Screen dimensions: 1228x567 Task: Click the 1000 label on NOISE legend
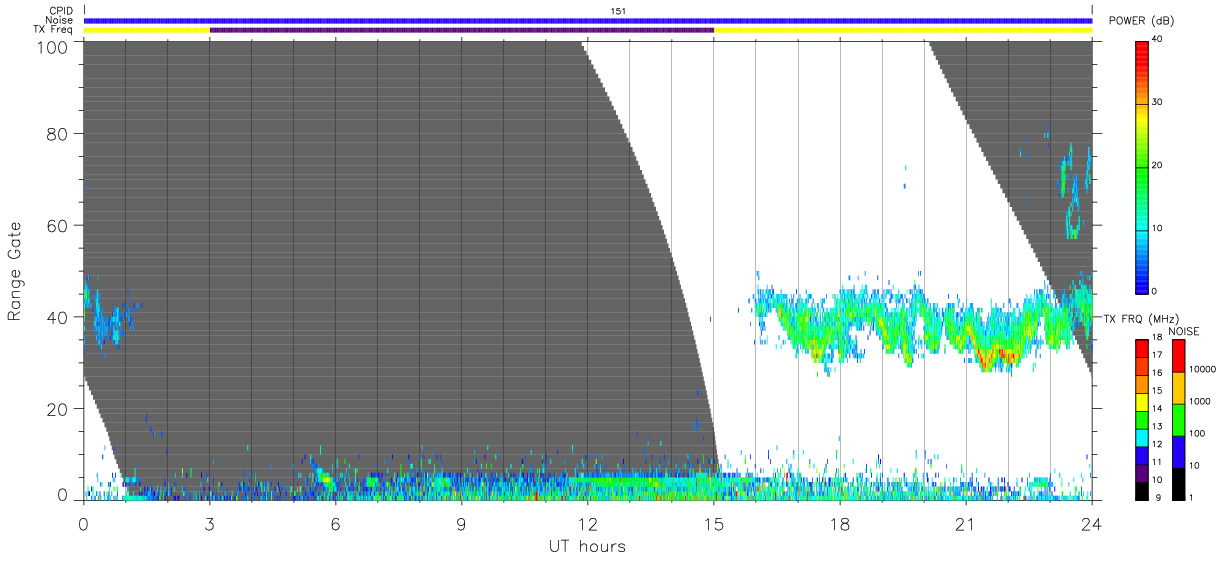[1199, 401]
